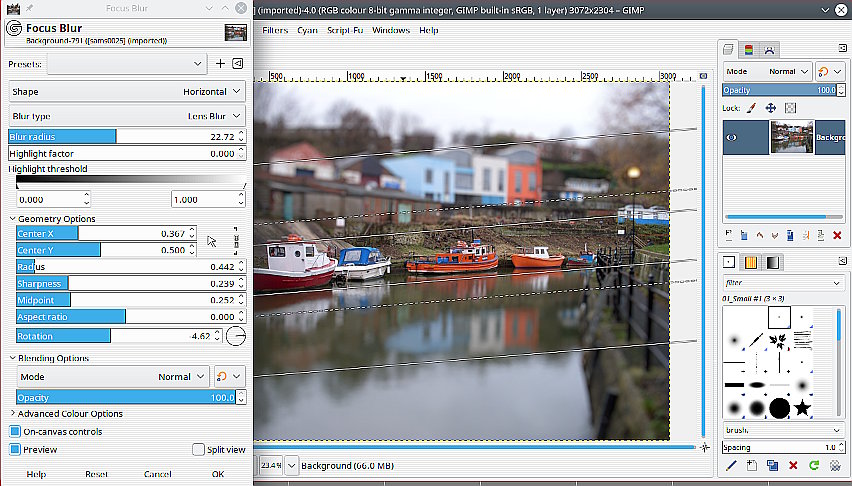Image resolution: width=852 pixels, height=486 pixels.
Task: Open the Shape dropdown set to Horizontal
Action: click(x=126, y=91)
